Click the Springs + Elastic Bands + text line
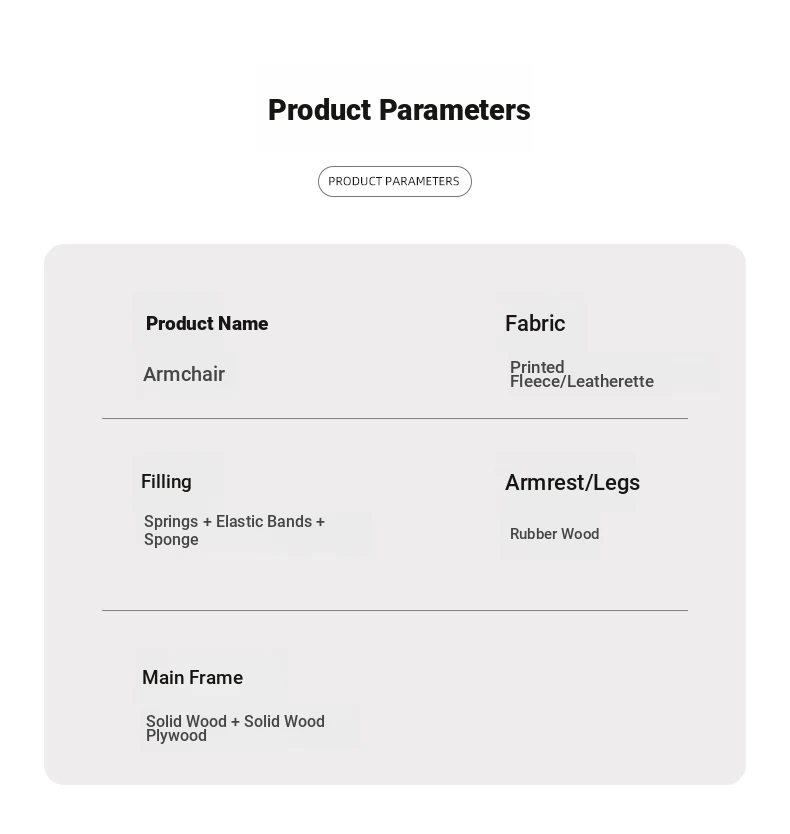This screenshot has height=834, width=790. pyautogui.click(x=234, y=521)
